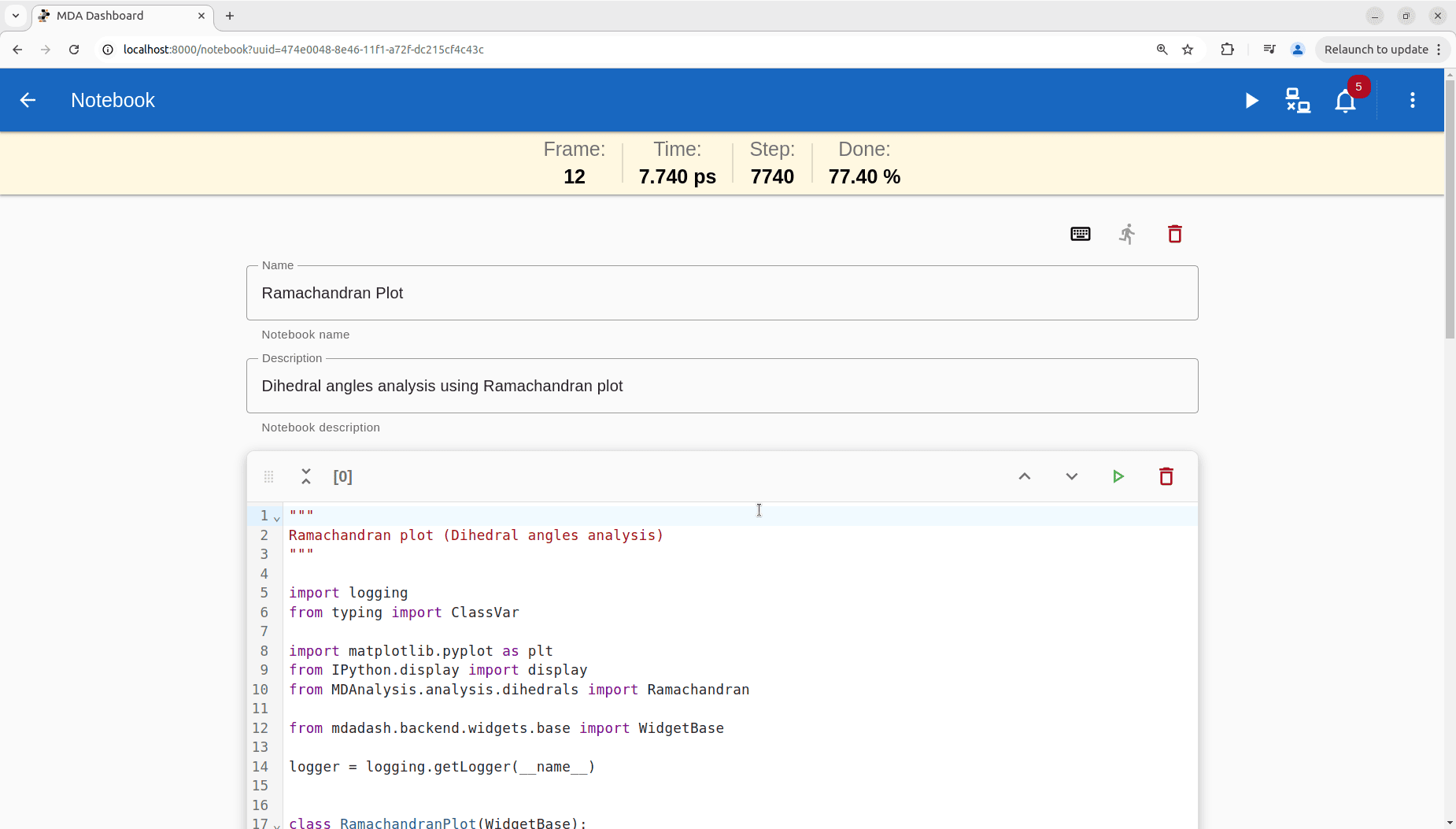Click the browser back button
1456x829 pixels.
[x=17, y=50]
